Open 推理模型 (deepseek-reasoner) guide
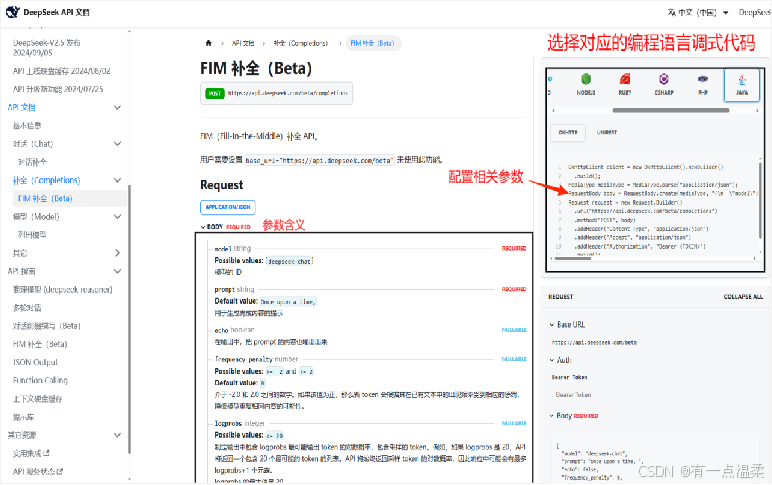Viewport: 772px width, 485px height. 63,290
